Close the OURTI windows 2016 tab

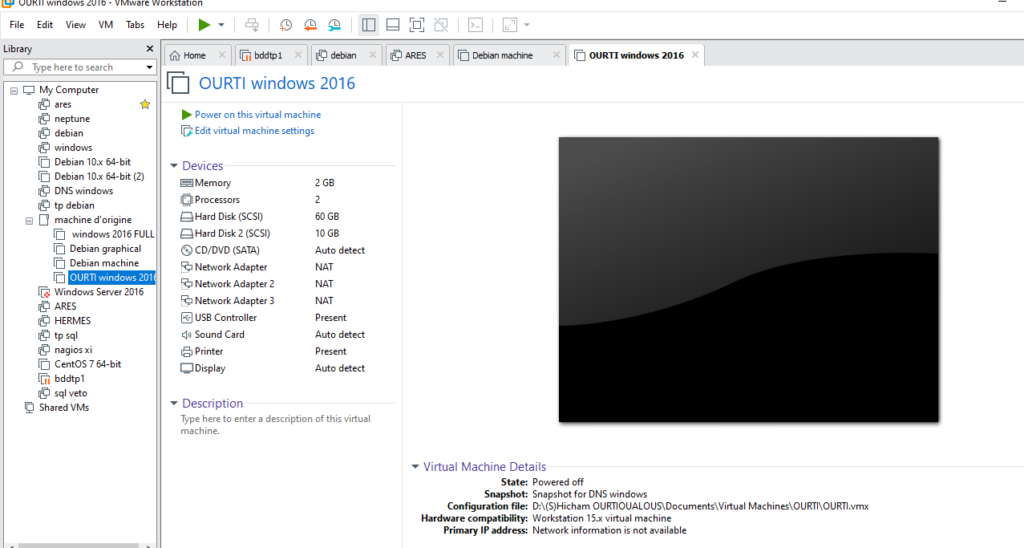pos(695,55)
